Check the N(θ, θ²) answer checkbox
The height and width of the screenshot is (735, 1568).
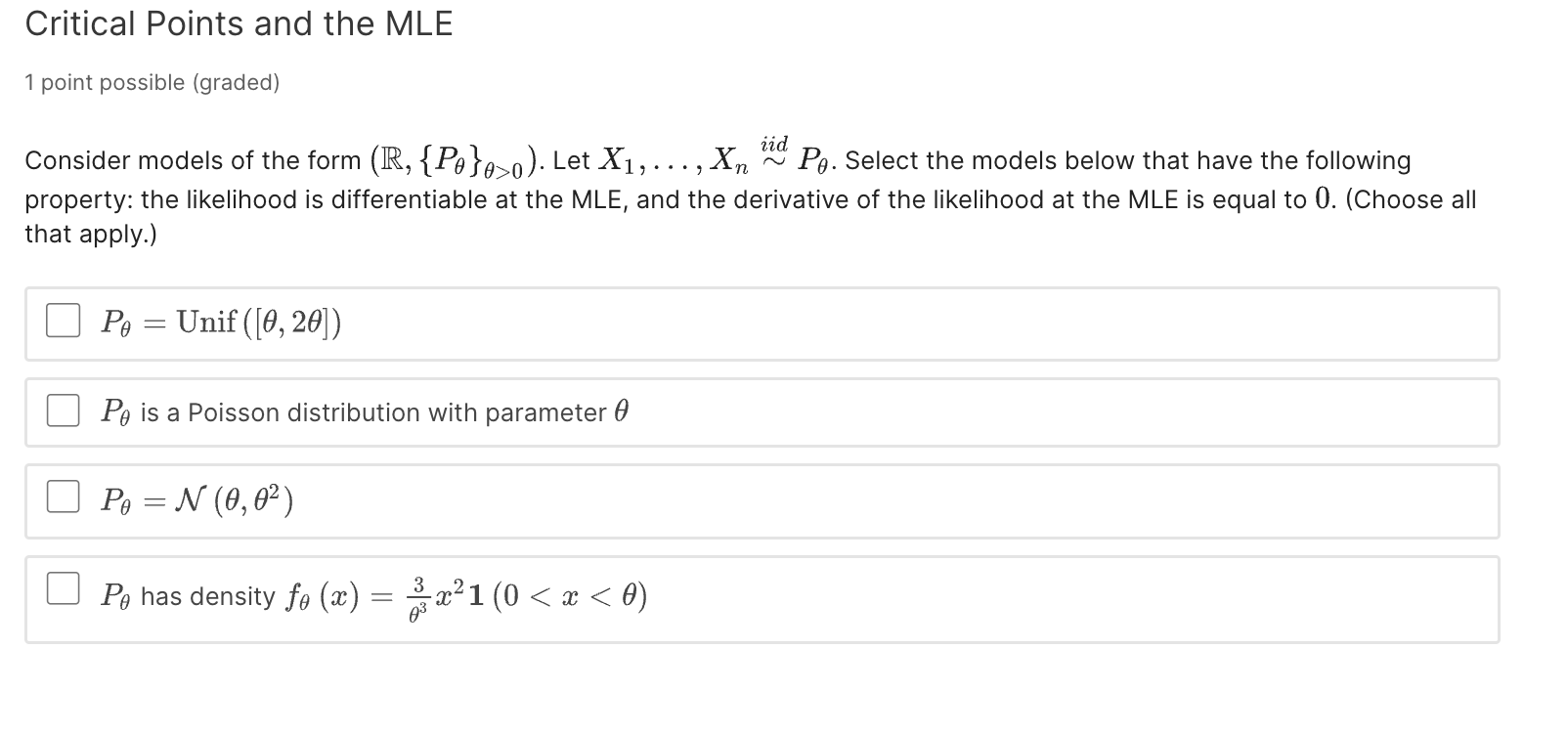point(63,497)
